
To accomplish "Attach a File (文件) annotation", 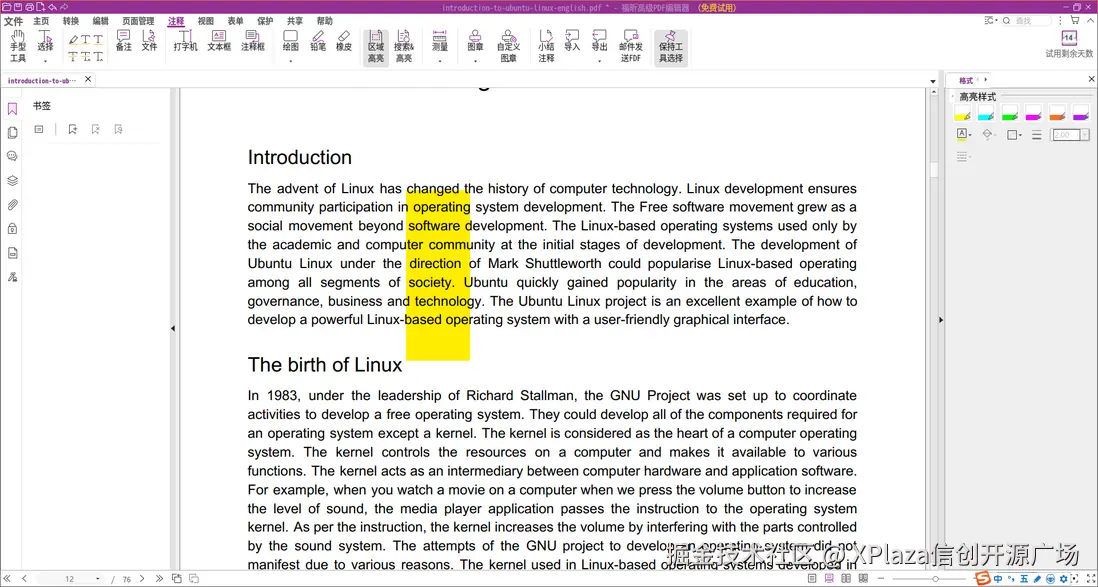I will pos(149,41).
